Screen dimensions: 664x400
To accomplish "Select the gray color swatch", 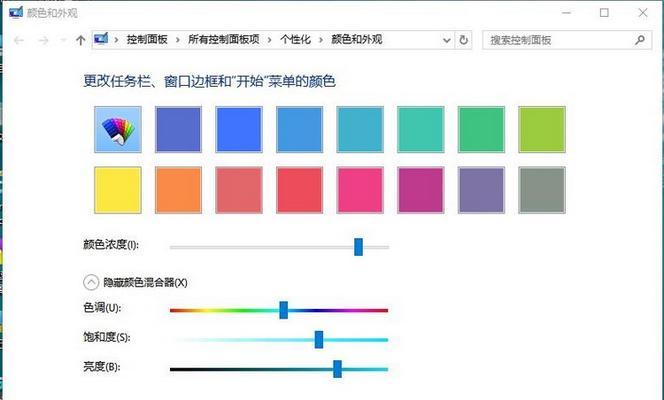I will tap(542, 190).
